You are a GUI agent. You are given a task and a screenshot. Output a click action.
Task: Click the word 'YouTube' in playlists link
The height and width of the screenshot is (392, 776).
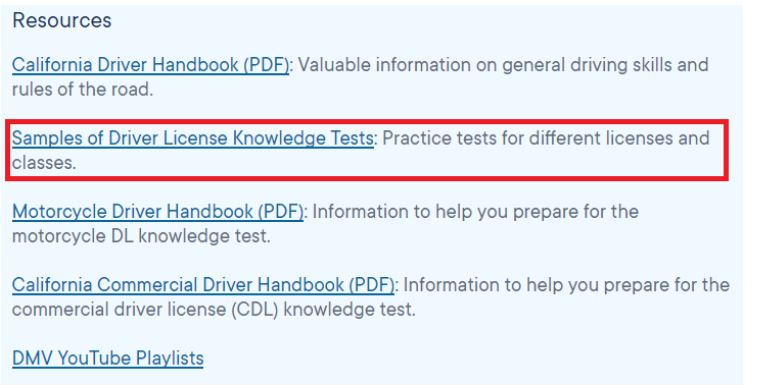(x=94, y=358)
